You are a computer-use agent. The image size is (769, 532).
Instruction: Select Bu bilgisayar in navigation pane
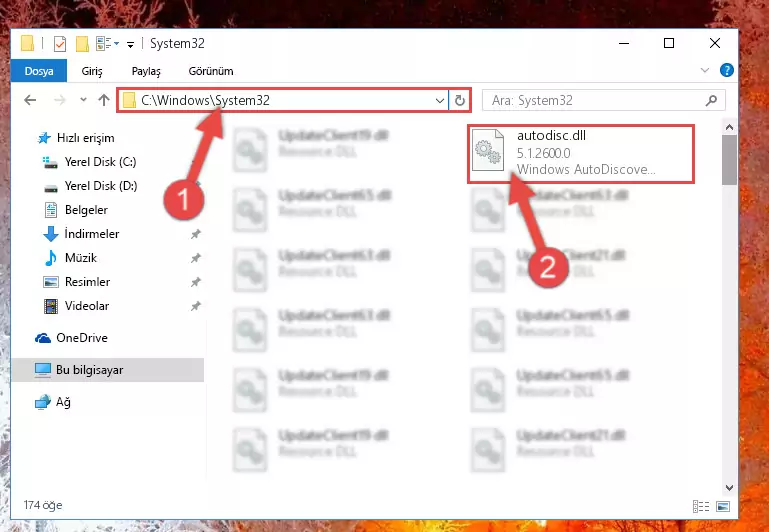107,370
